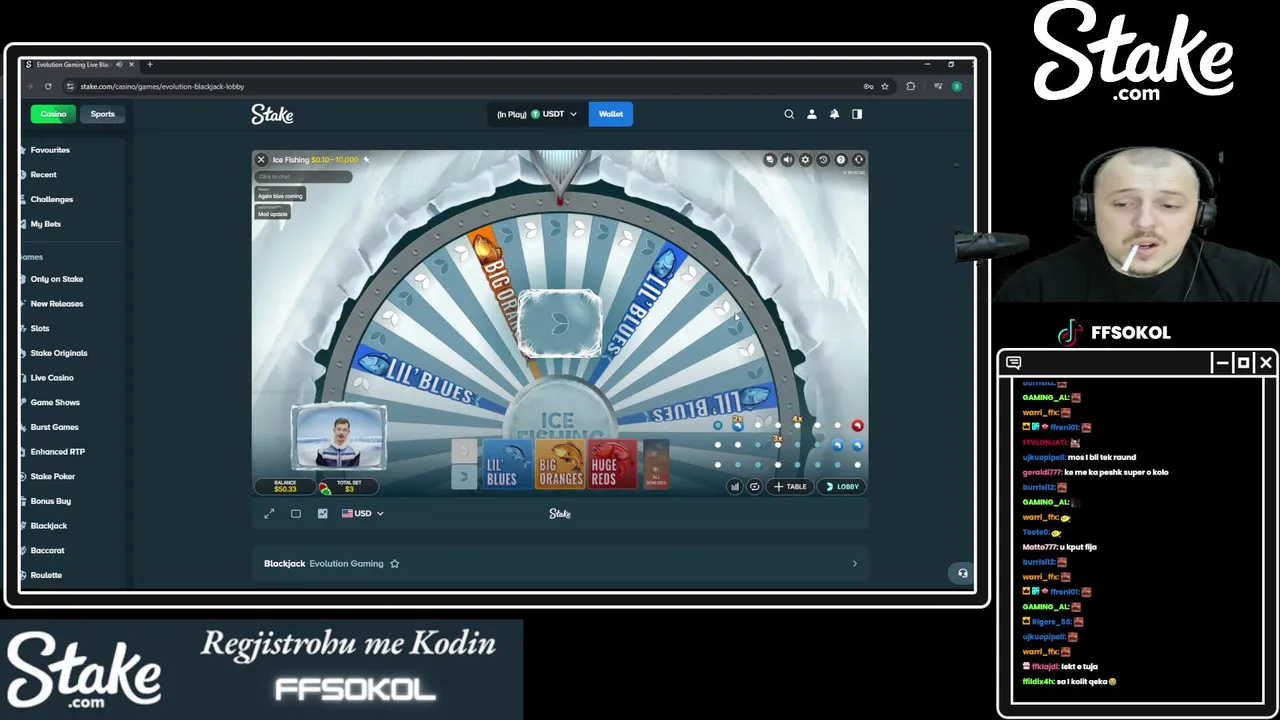Open New Releases category
This screenshot has width=1280, height=720.
(57, 304)
